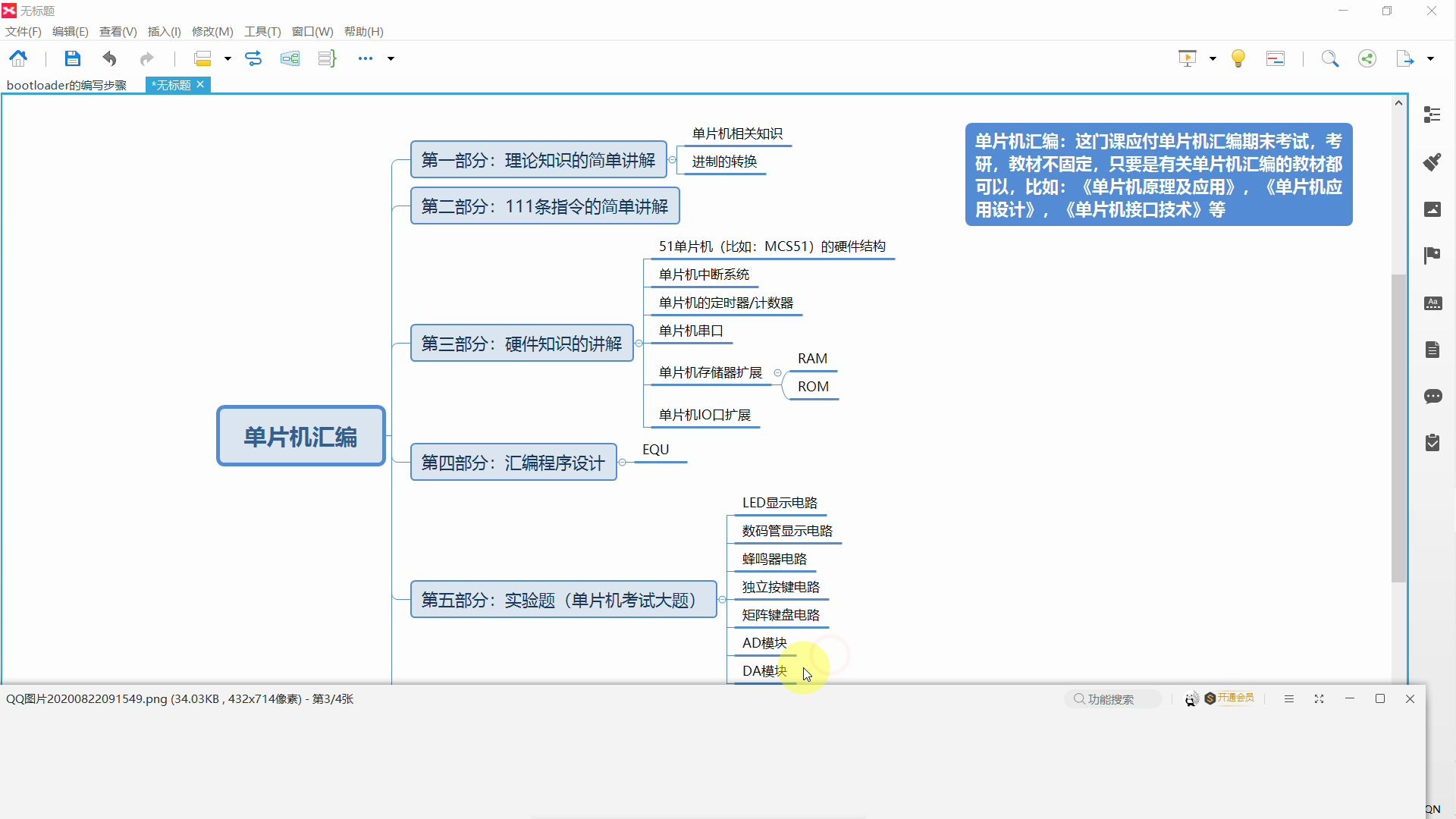Select subtopic 进制的转换
The width and height of the screenshot is (1456, 819).
pyautogui.click(x=724, y=162)
